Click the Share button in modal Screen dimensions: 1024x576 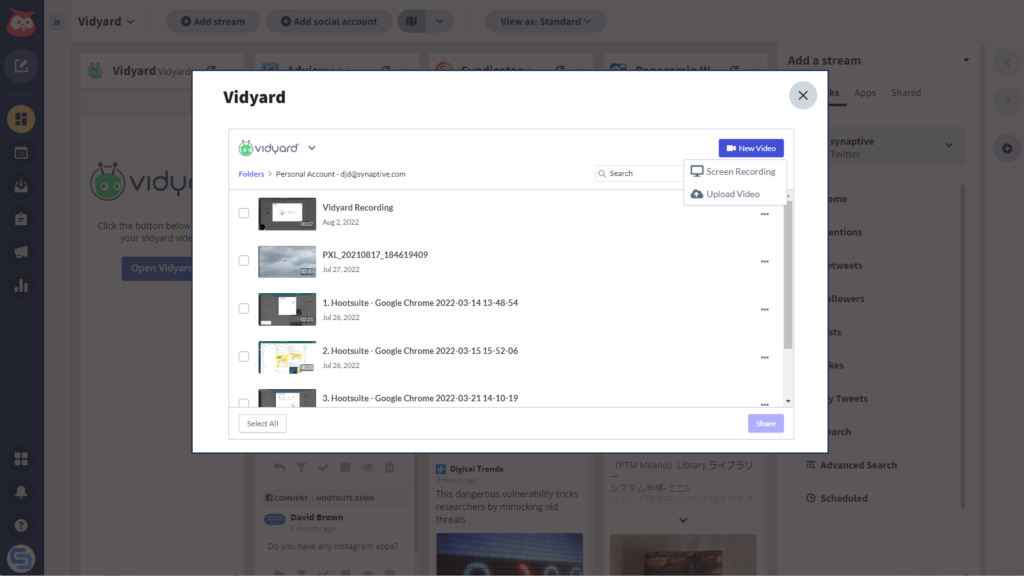(x=765, y=424)
